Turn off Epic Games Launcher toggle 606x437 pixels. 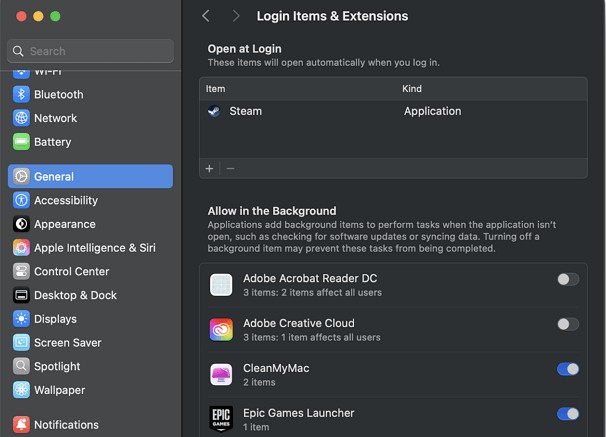click(x=567, y=414)
